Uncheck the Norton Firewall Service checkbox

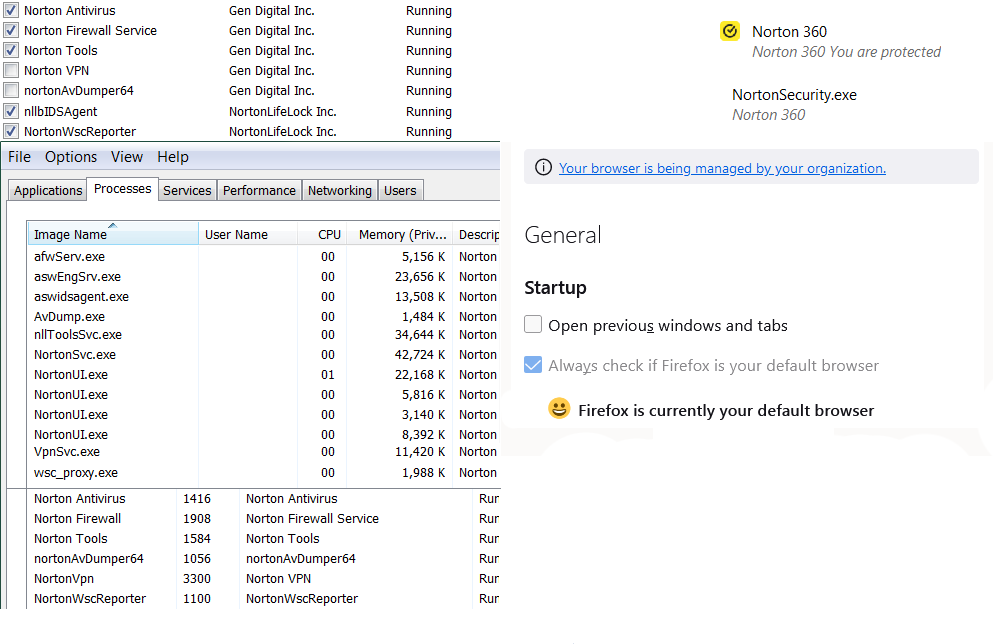point(11,30)
